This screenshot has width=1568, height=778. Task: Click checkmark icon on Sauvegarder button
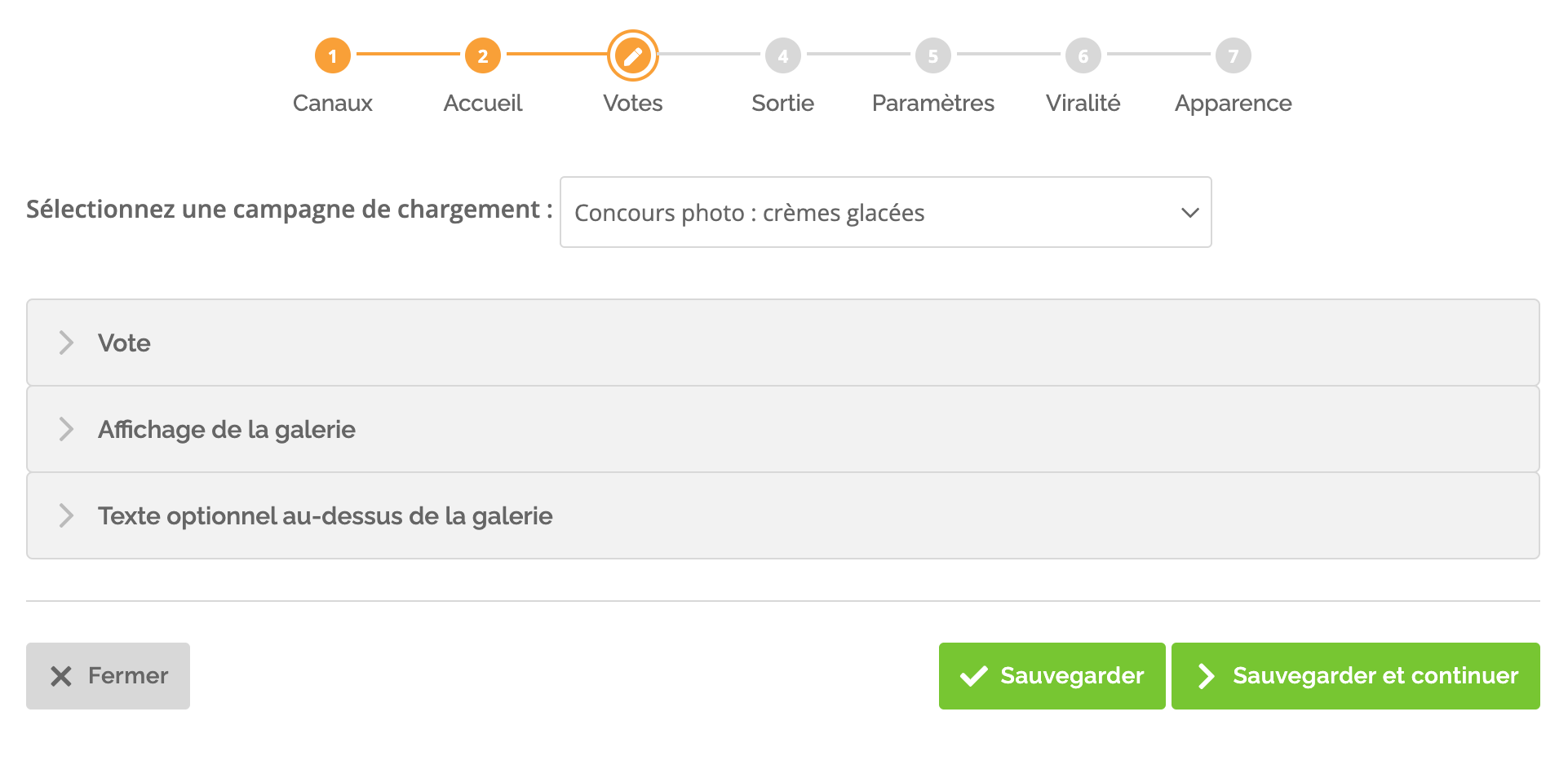(974, 676)
